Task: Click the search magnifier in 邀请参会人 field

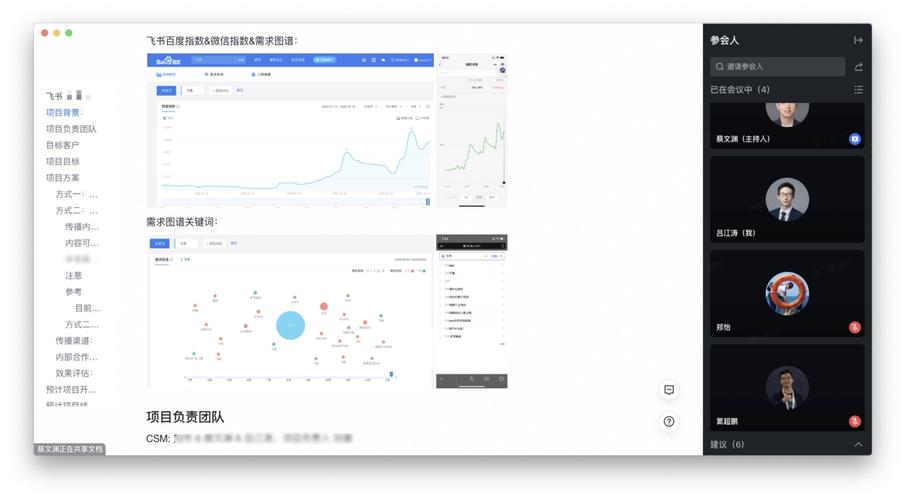Action: click(x=719, y=67)
